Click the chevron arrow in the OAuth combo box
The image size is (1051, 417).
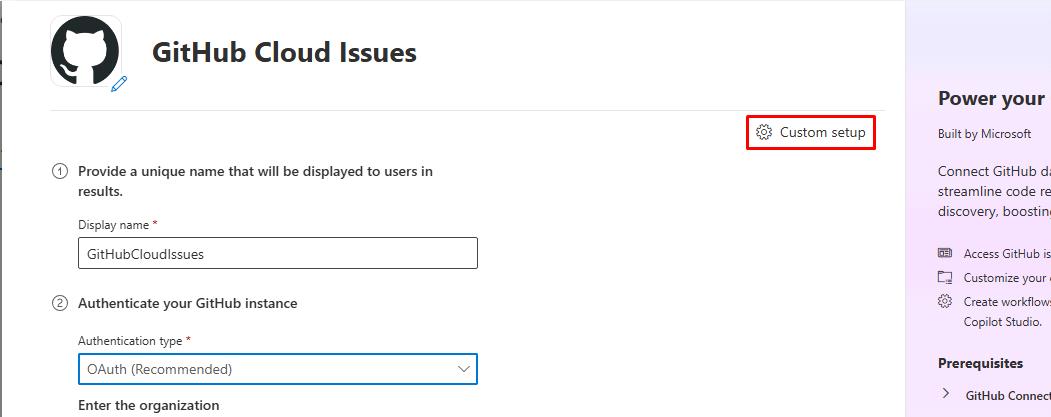[463, 369]
